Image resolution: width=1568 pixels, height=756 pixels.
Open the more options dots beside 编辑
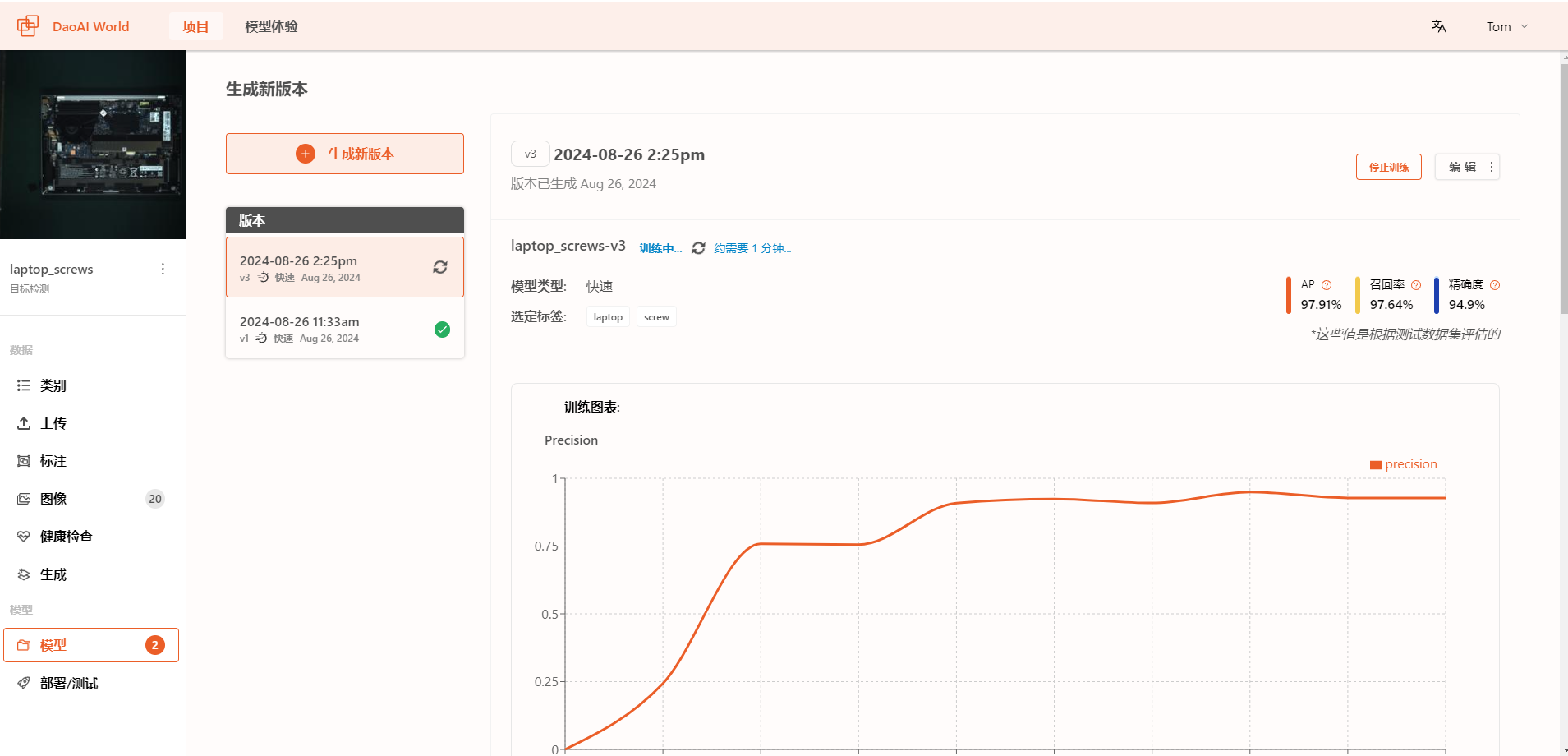[x=1492, y=167]
